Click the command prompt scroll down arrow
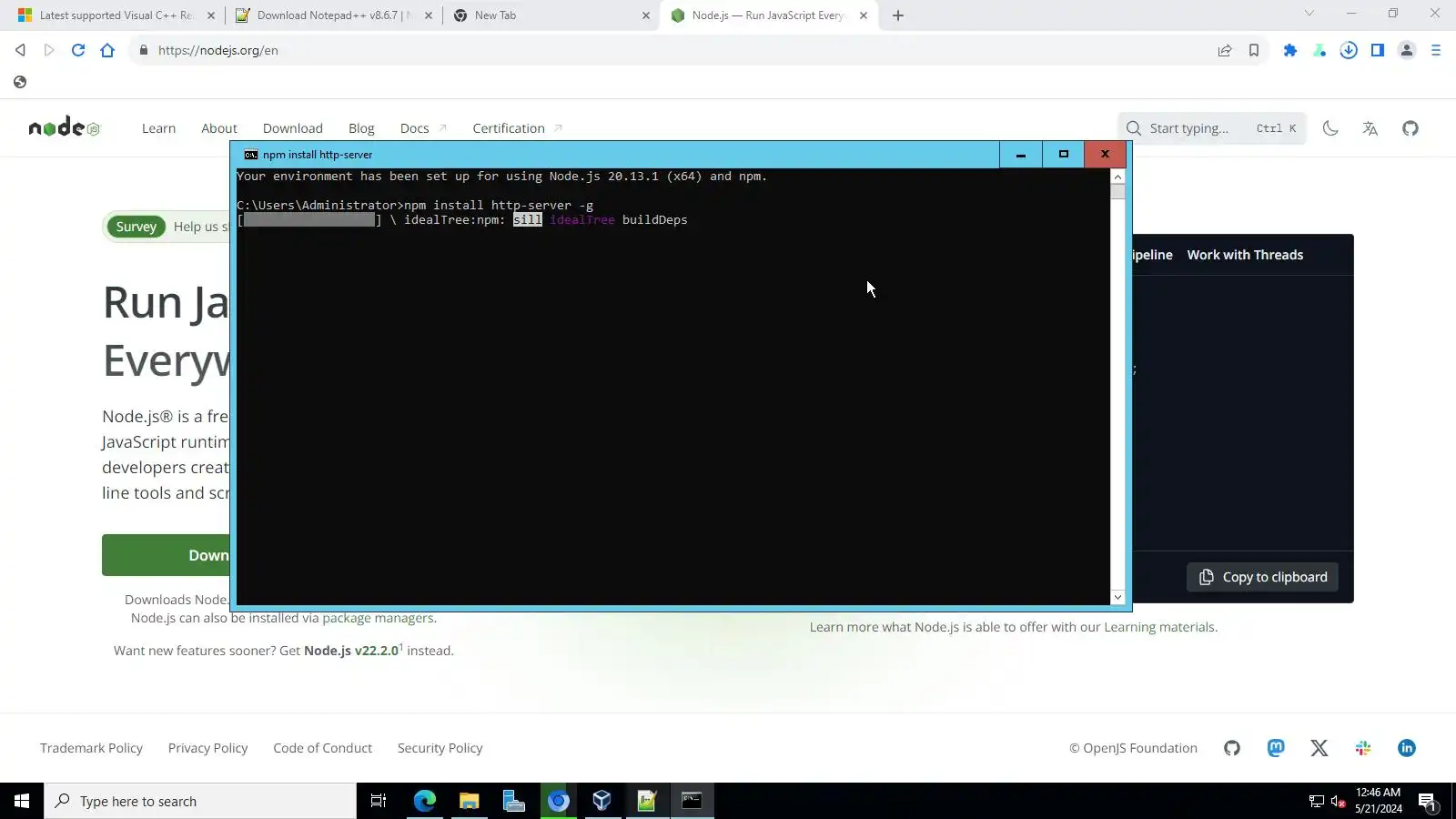This screenshot has width=1456, height=819. [x=1117, y=597]
